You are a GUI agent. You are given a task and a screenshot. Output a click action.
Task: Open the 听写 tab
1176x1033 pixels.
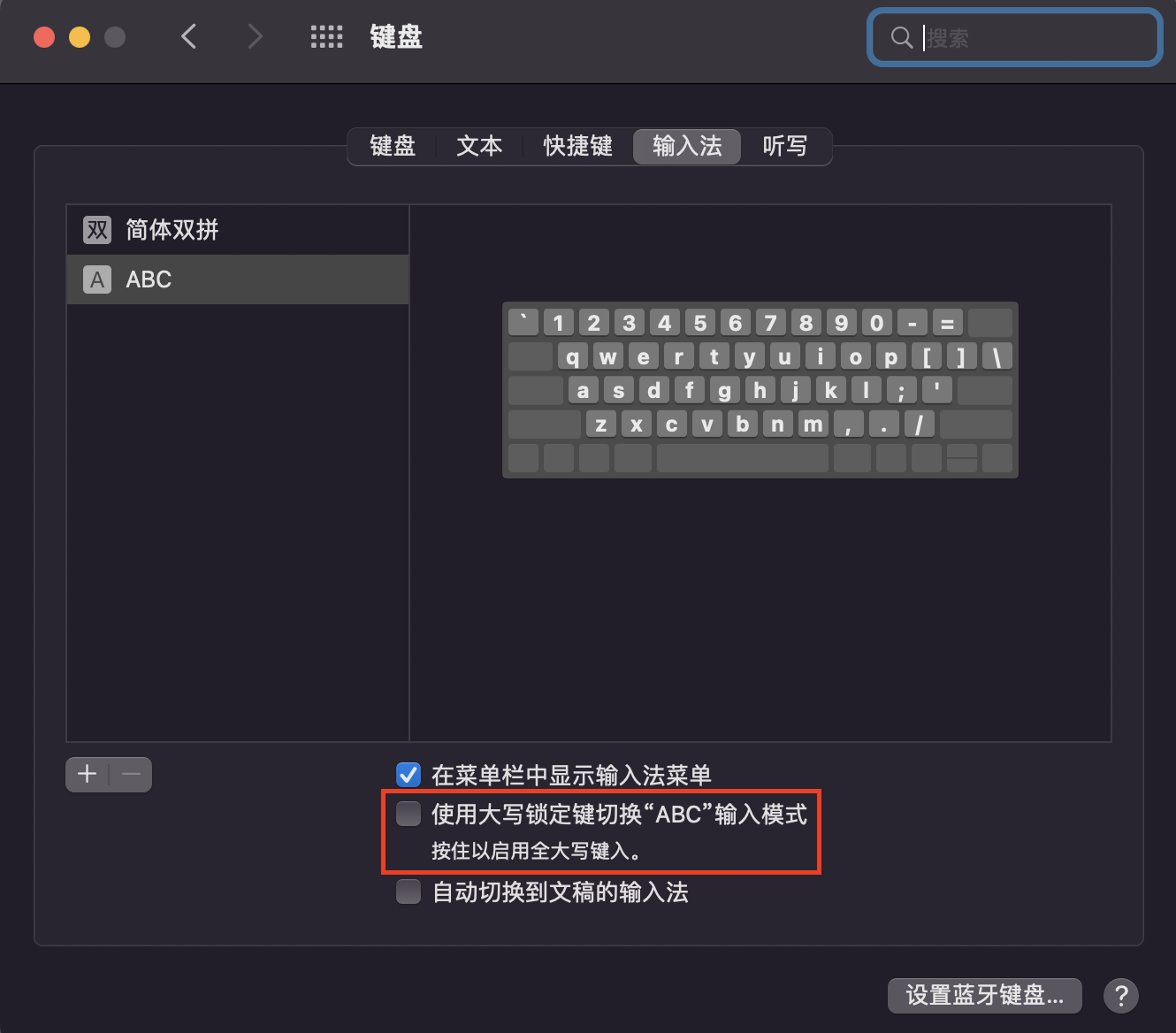[785, 146]
